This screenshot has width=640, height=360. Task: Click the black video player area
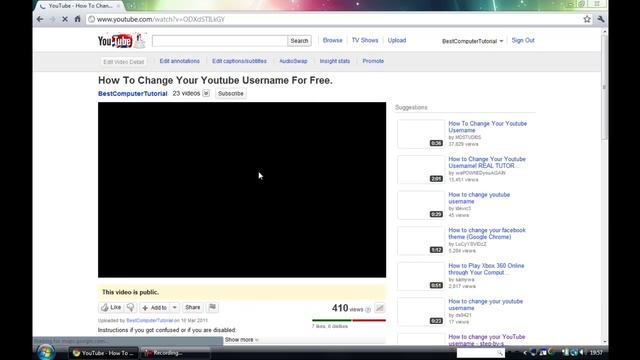[x=242, y=190]
